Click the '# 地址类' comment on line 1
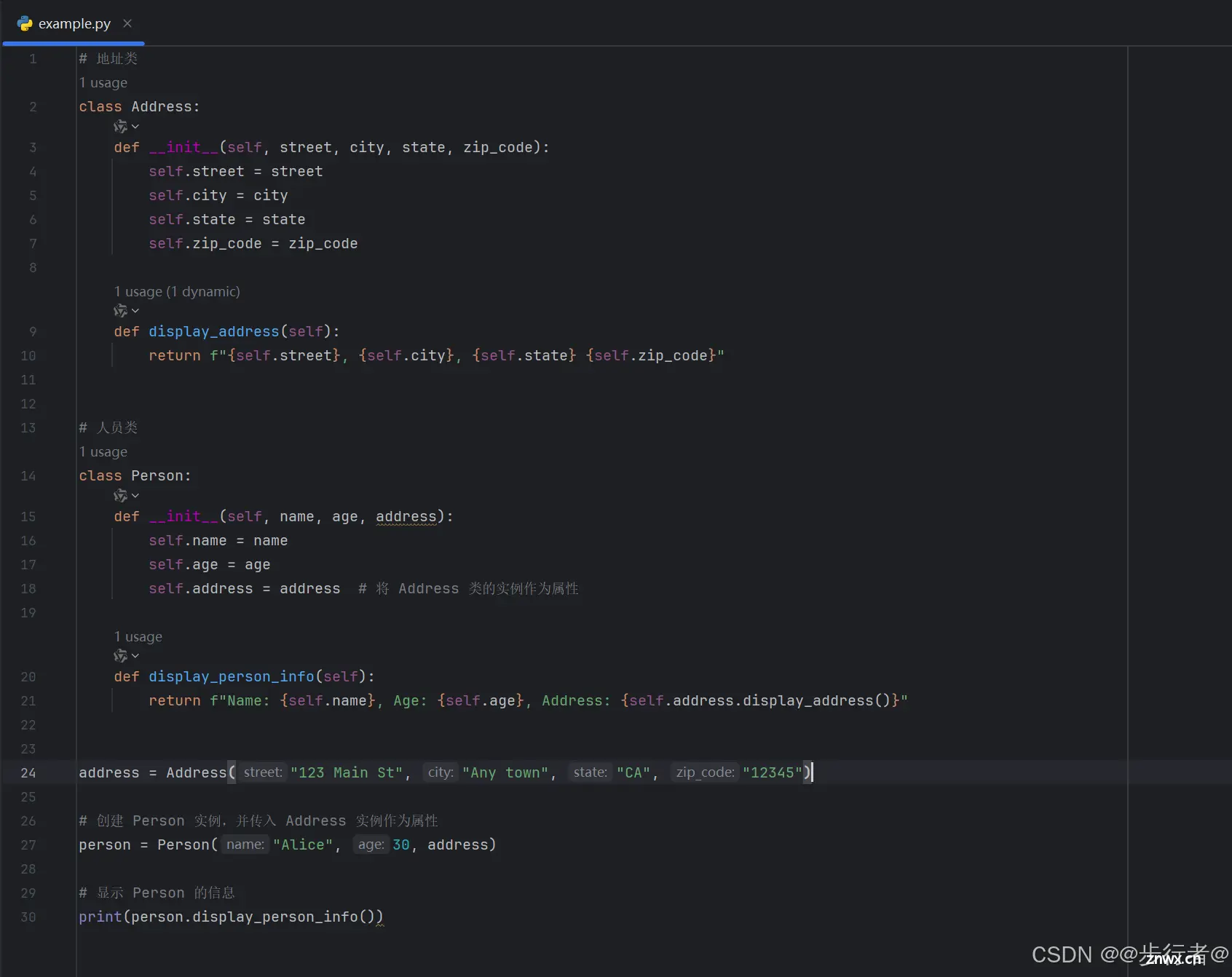The width and height of the screenshot is (1232, 977). (x=108, y=59)
